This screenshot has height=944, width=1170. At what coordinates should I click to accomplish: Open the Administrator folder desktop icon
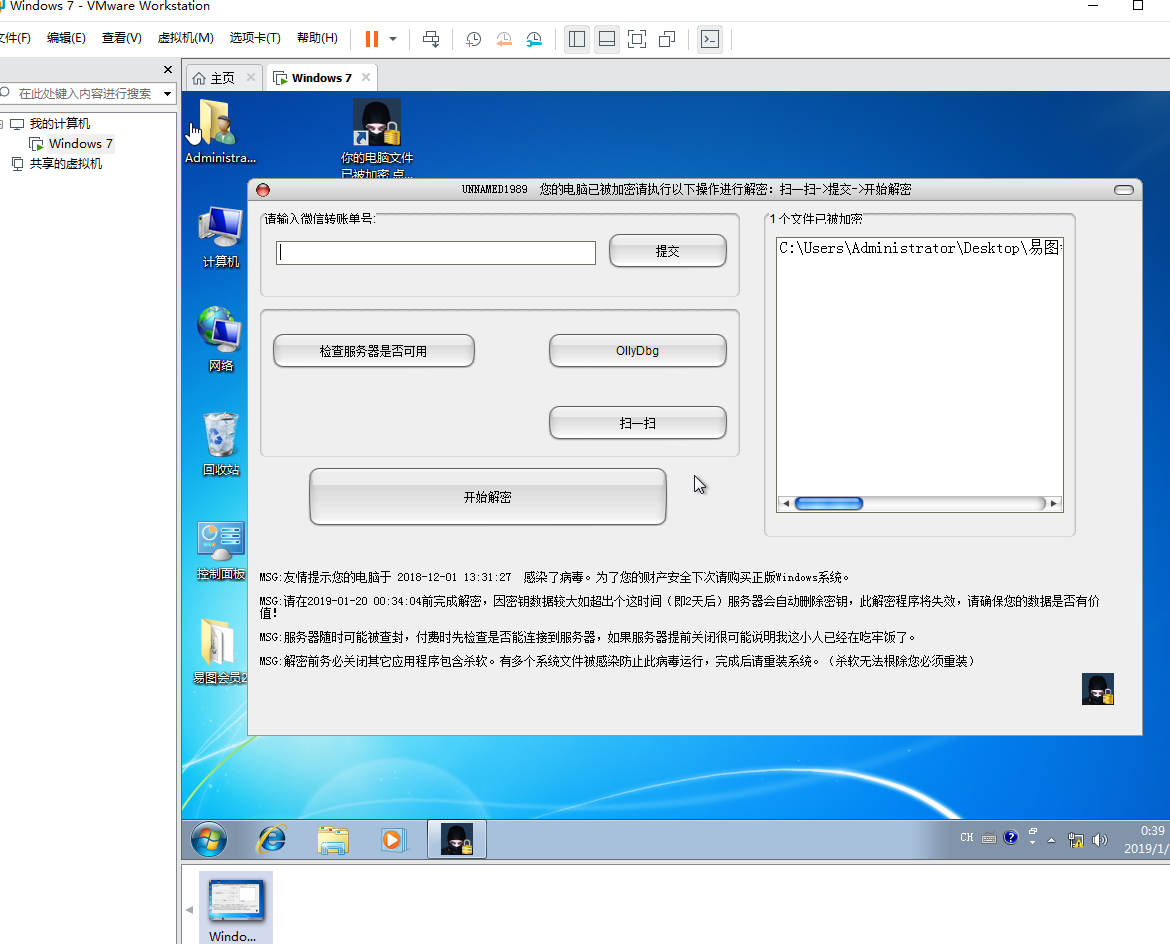coord(219,131)
